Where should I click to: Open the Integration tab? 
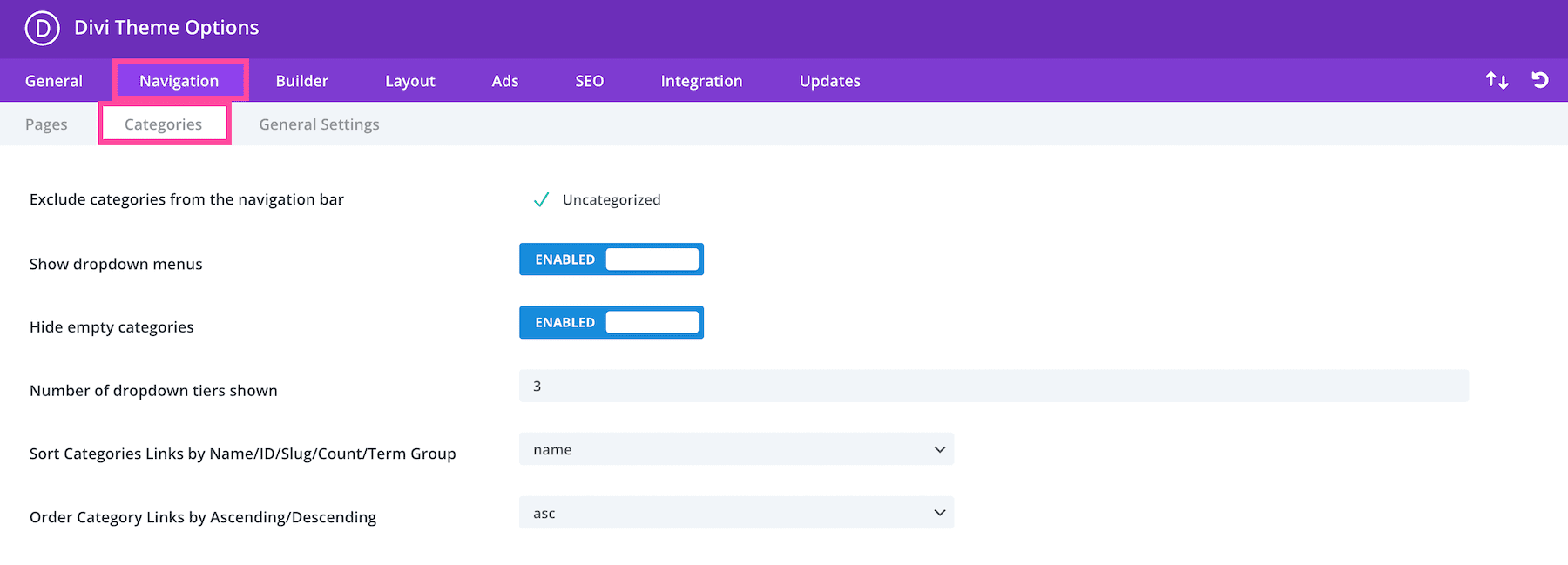(x=701, y=81)
